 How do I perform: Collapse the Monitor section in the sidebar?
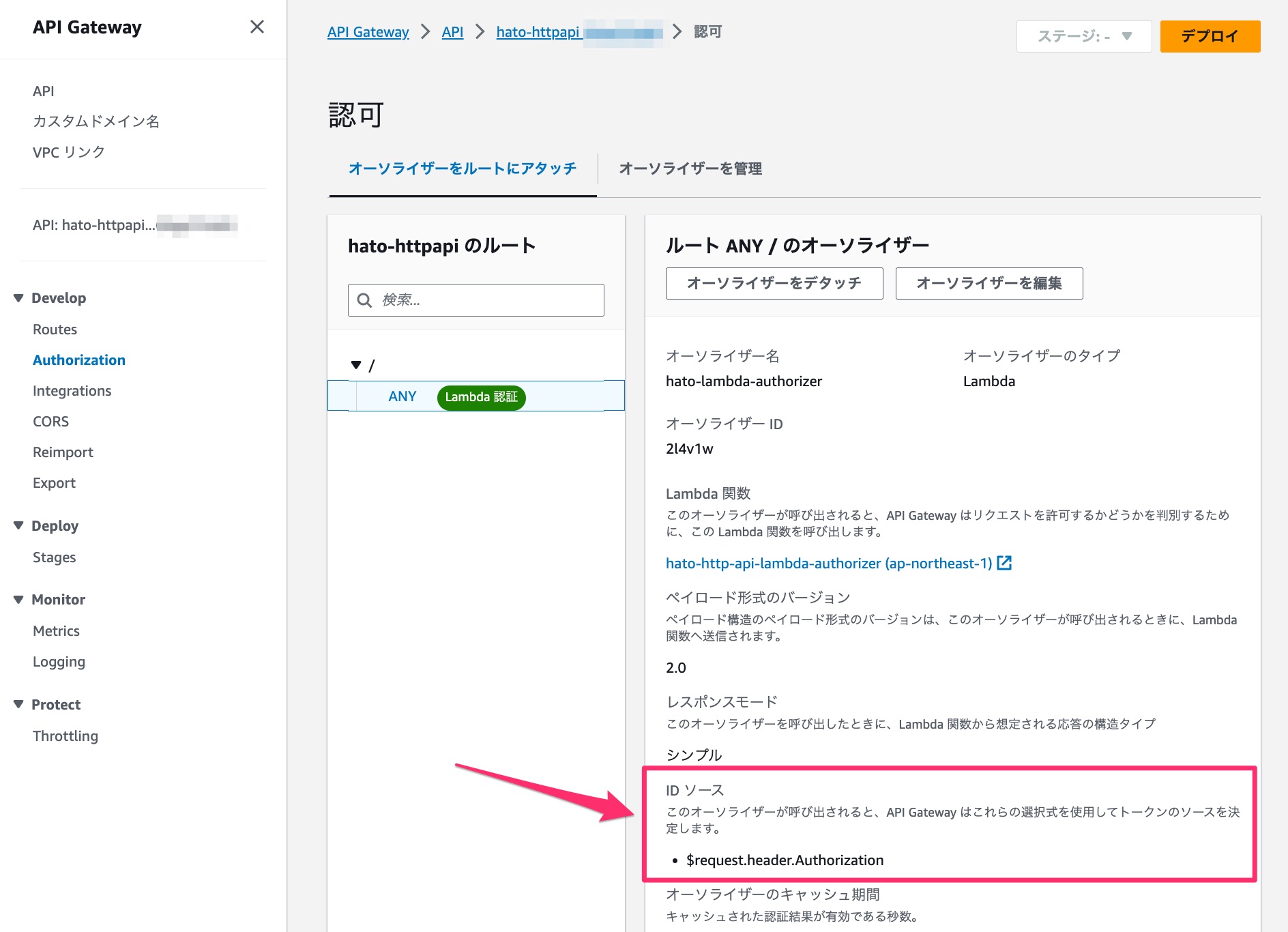pyautogui.click(x=18, y=599)
